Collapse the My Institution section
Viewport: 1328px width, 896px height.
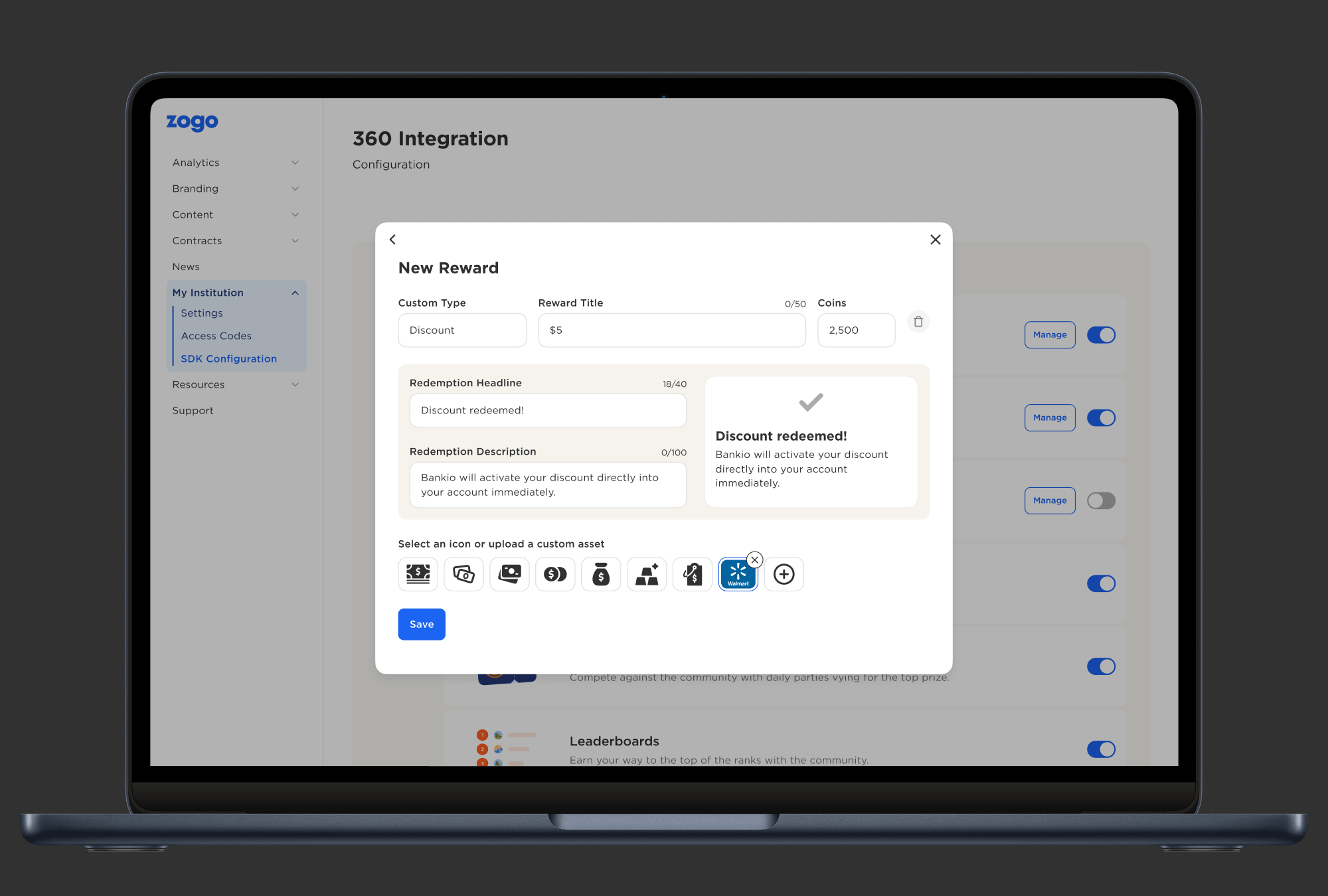tap(295, 293)
